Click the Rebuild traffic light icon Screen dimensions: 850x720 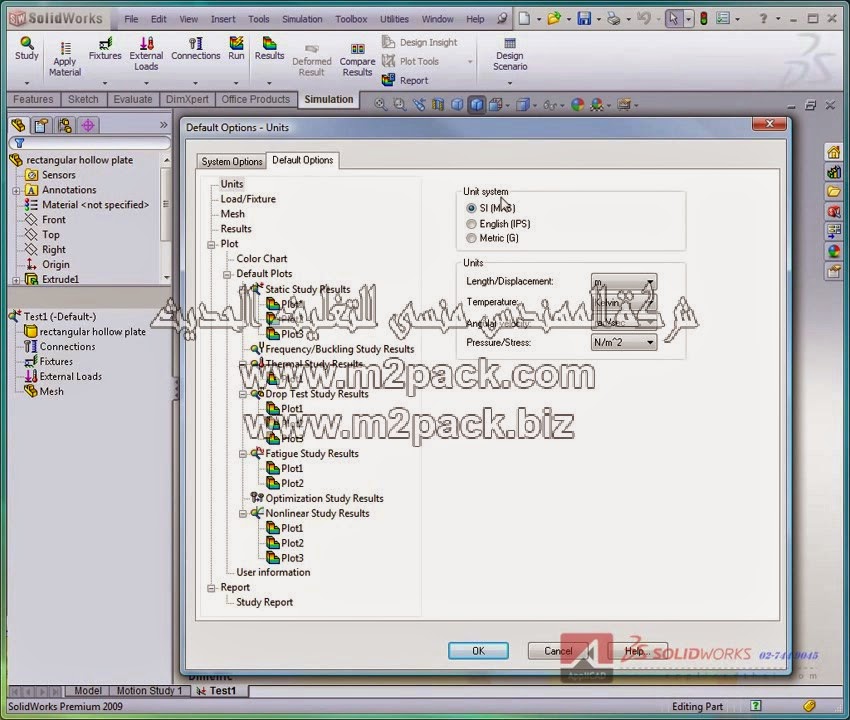coord(704,19)
